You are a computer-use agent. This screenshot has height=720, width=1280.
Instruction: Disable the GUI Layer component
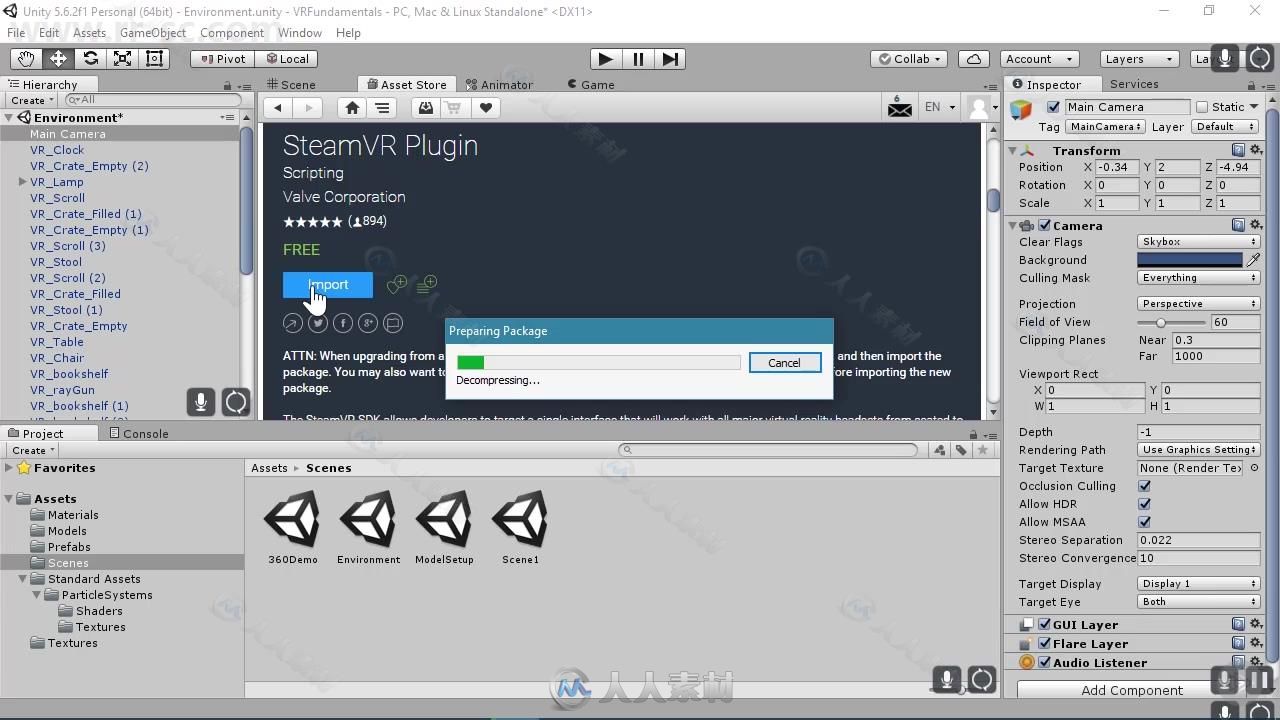click(1044, 625)
